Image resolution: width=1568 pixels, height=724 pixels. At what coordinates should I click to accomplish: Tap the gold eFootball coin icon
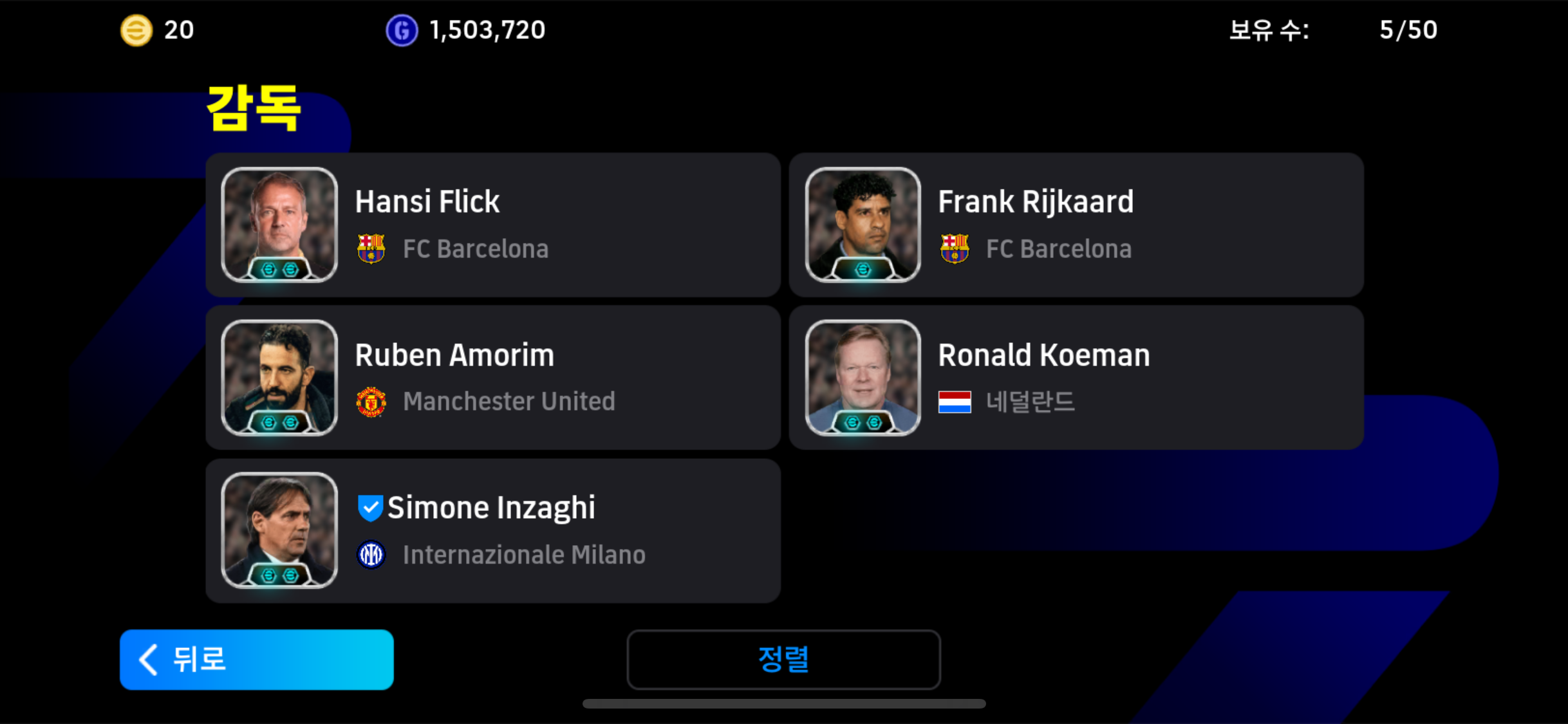click(x=136, y=30)
